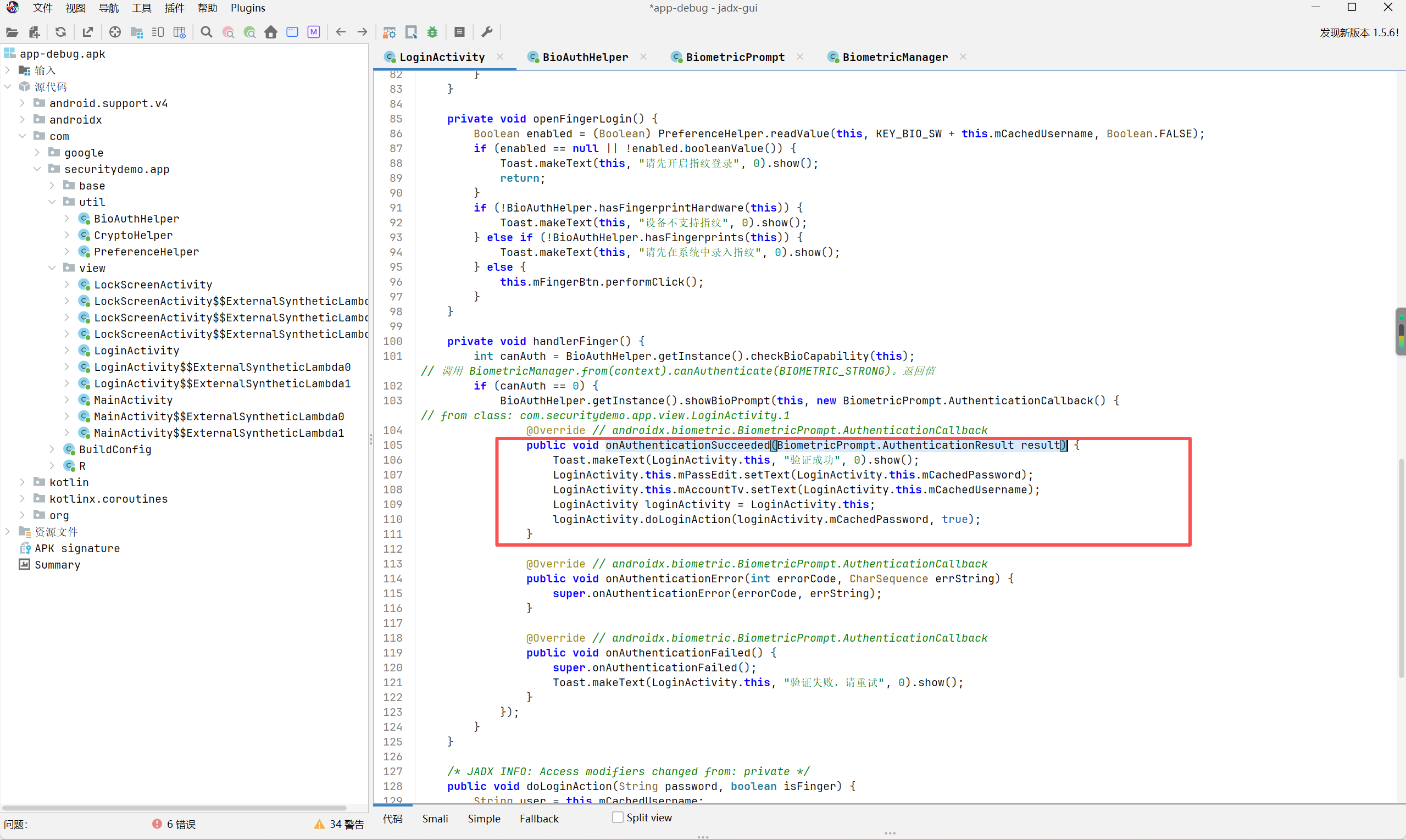Click the back navigation arrow
Image resolution: width=1406 pixels, height=840 pixels.
click(341, 32)
